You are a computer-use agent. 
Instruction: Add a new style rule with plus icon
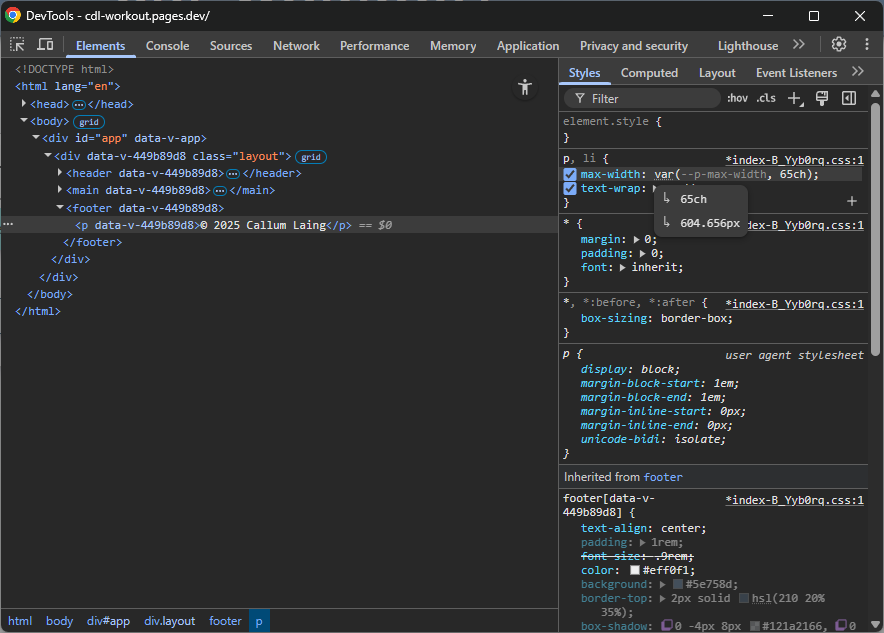tap(794, 98)
